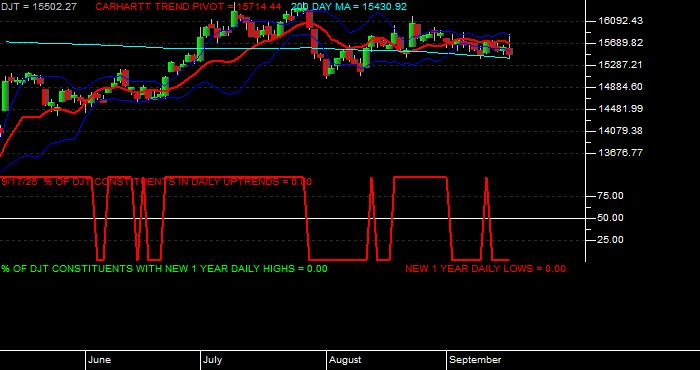
Task: Select the CARHARTT TREND PIVOT label
Action: coord(188,7)
